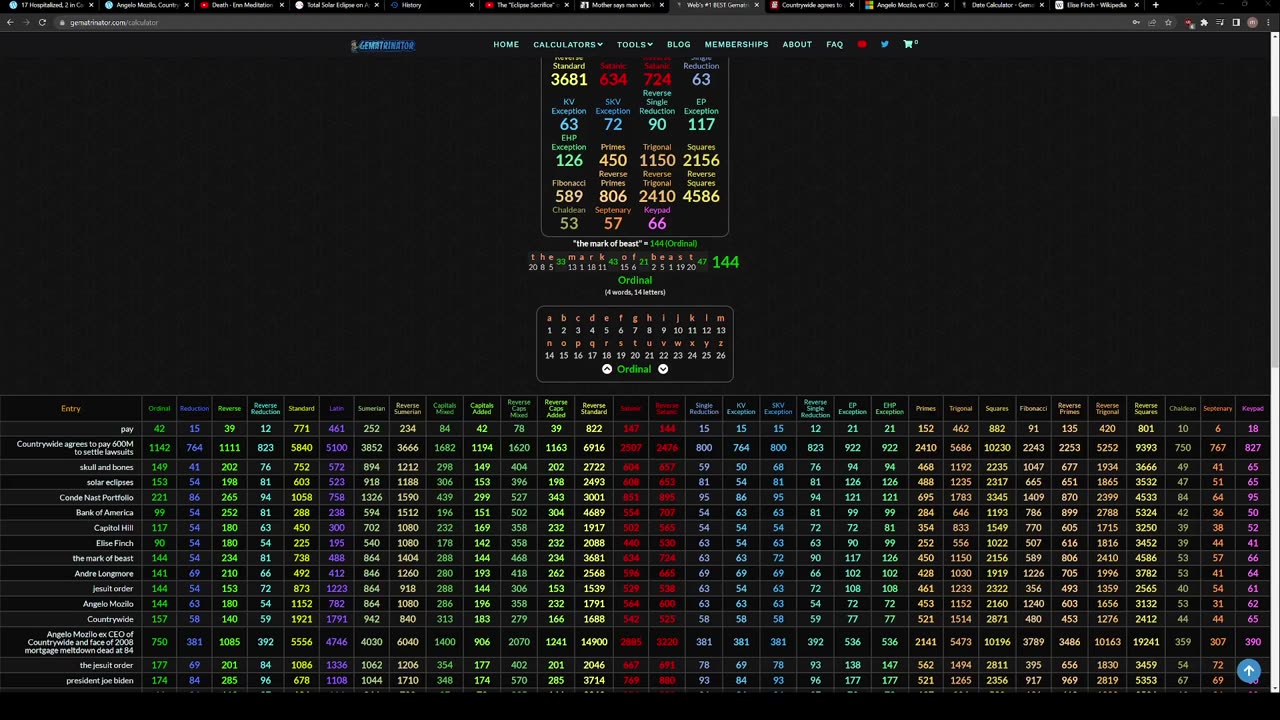Click the Latin column header

pyautogui.click(x=336, y=408)
